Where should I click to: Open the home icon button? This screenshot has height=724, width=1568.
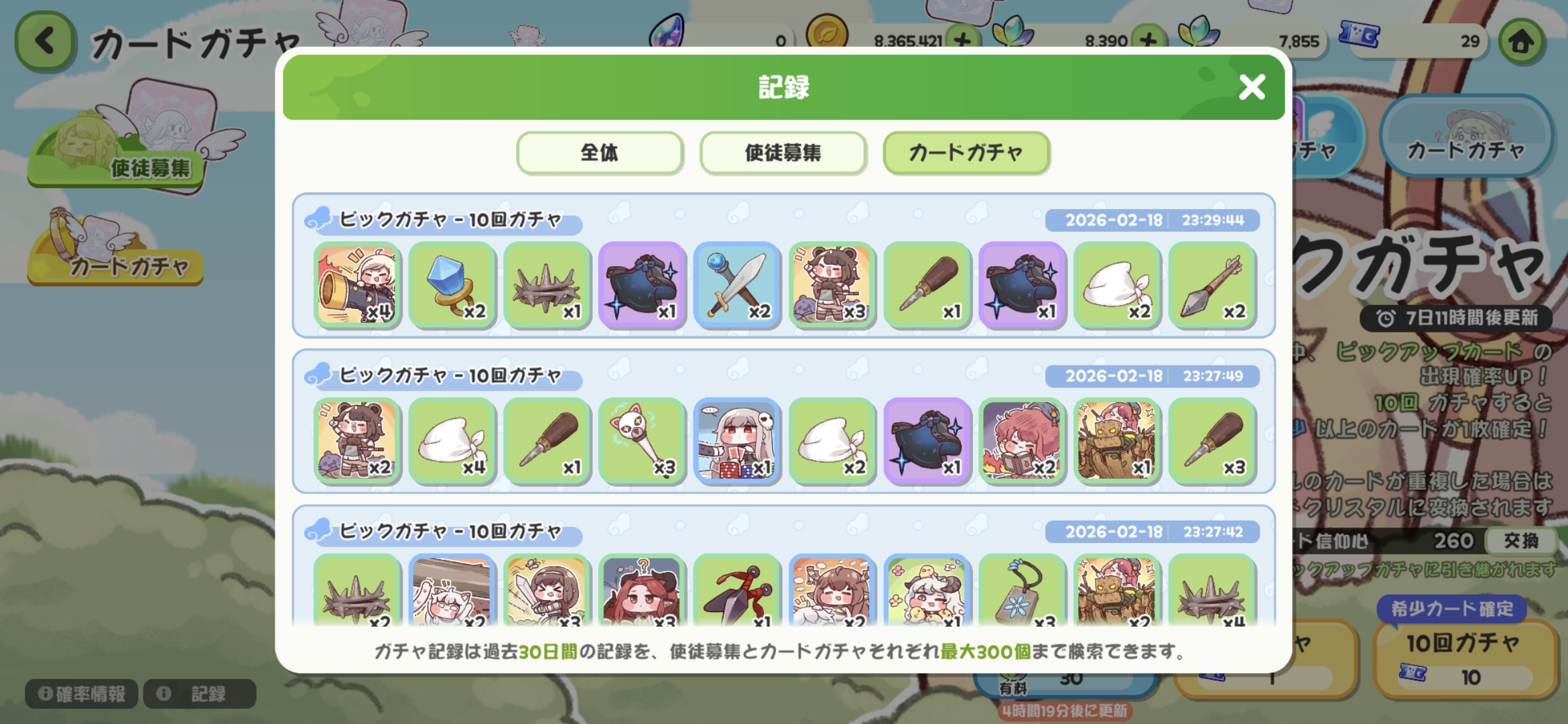point(1522,42)
